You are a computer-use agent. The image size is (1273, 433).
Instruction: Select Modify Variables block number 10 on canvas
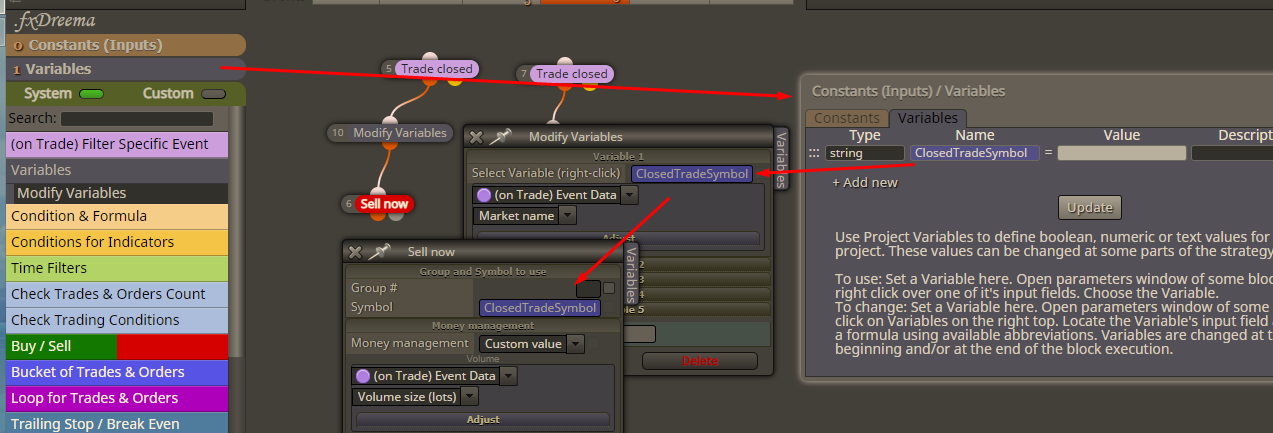399,132
